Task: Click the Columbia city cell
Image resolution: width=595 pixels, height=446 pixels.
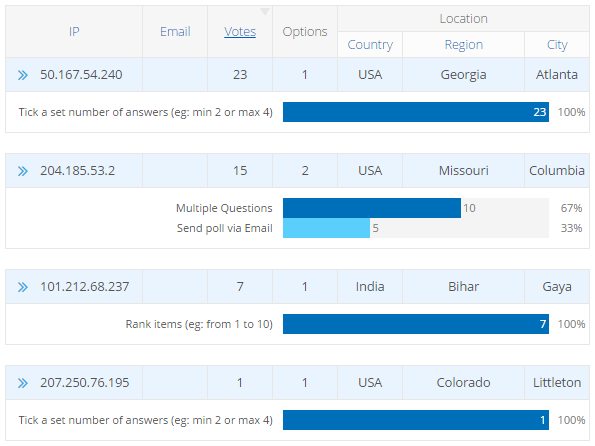Action: coord(557,171)
